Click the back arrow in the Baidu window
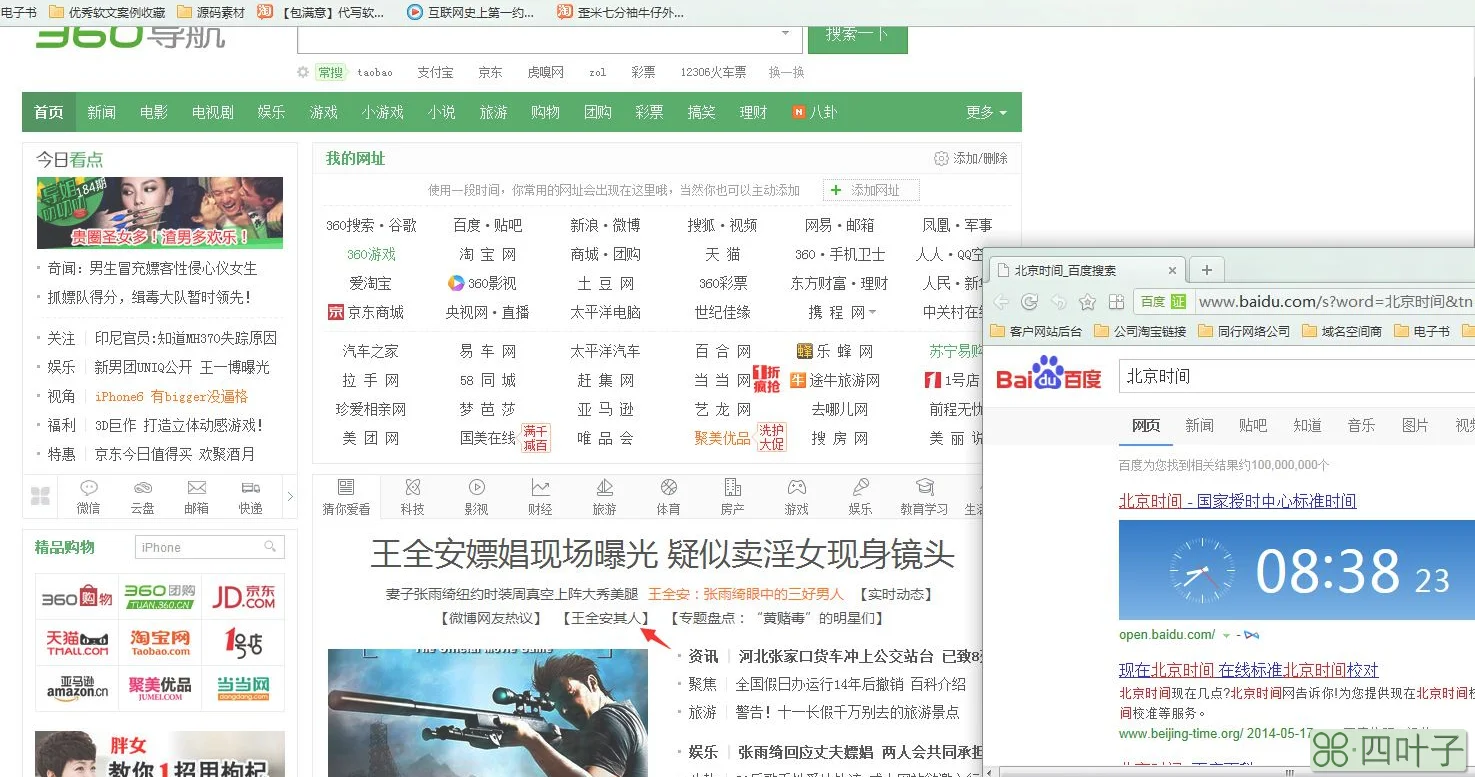The height and width of the screenshot is (777, 1475). pos(1001,301)
